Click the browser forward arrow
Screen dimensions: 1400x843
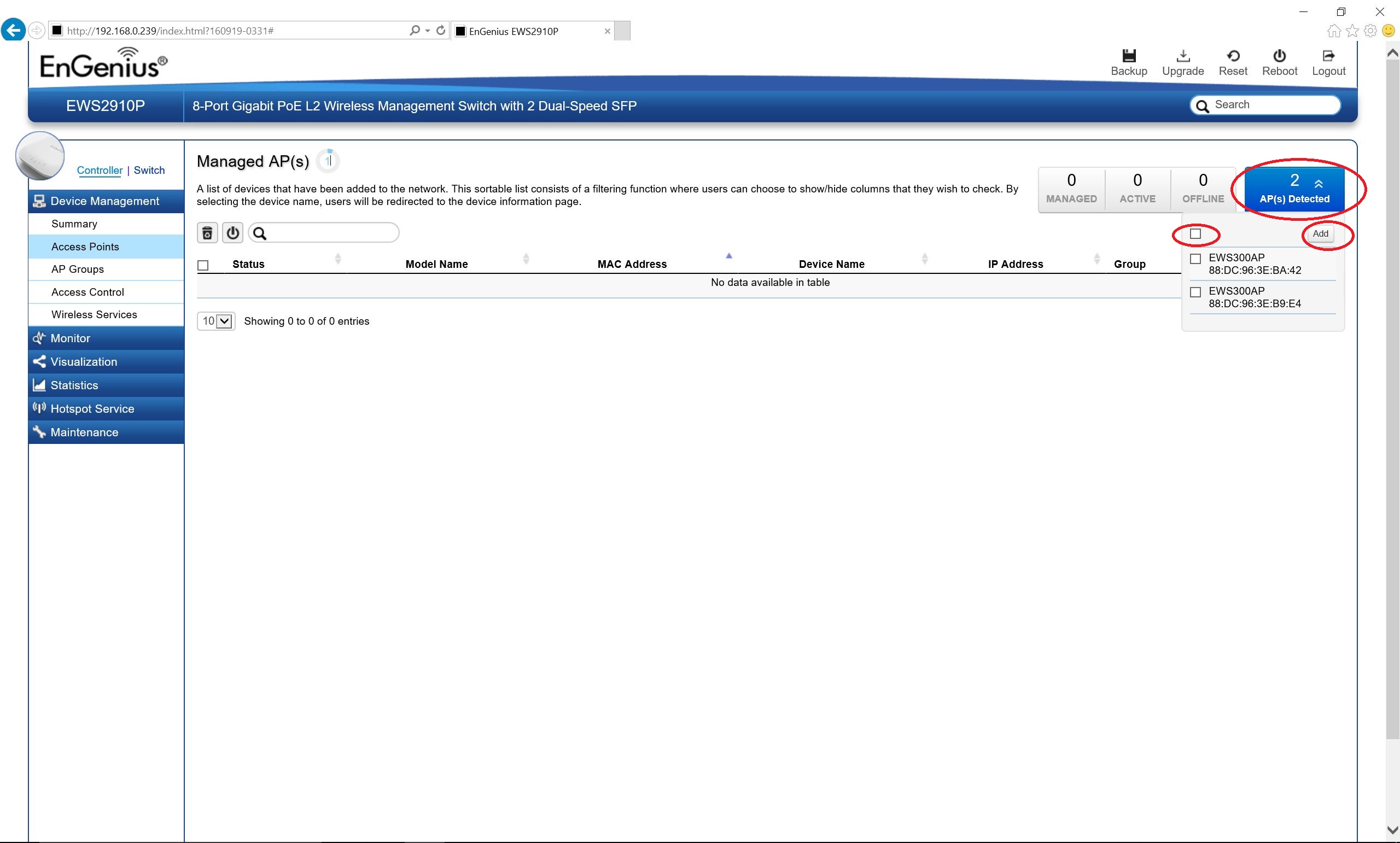(x=36, y=30)
